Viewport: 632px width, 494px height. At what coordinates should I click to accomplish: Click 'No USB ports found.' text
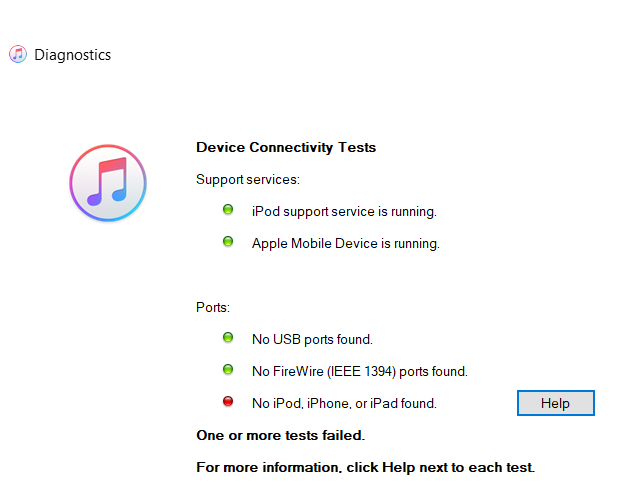(x=312, y=339)
